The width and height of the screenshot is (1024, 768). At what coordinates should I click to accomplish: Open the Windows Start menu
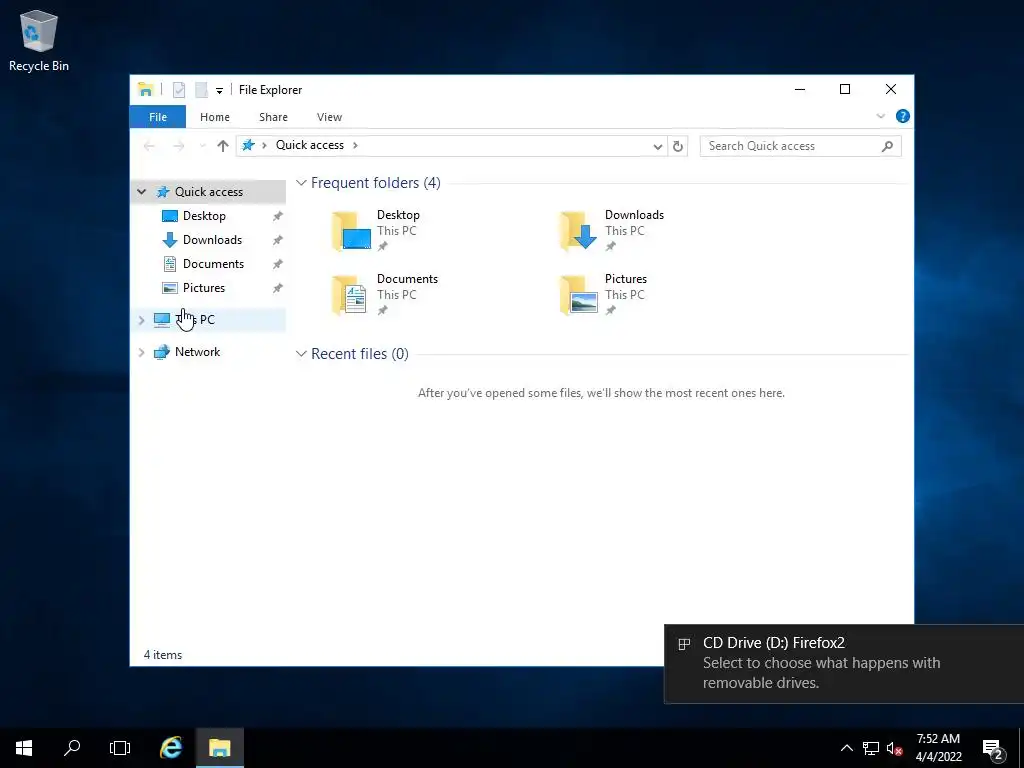click(24, 748)
